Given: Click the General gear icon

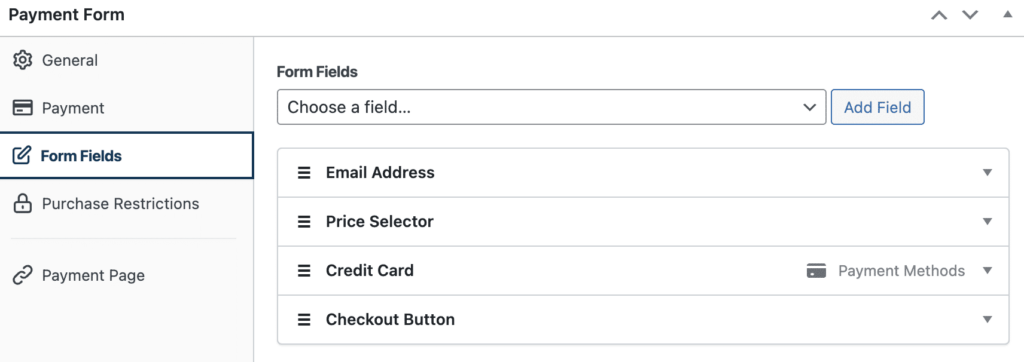Looking at the screenshot, I should (x=22, y=60).
